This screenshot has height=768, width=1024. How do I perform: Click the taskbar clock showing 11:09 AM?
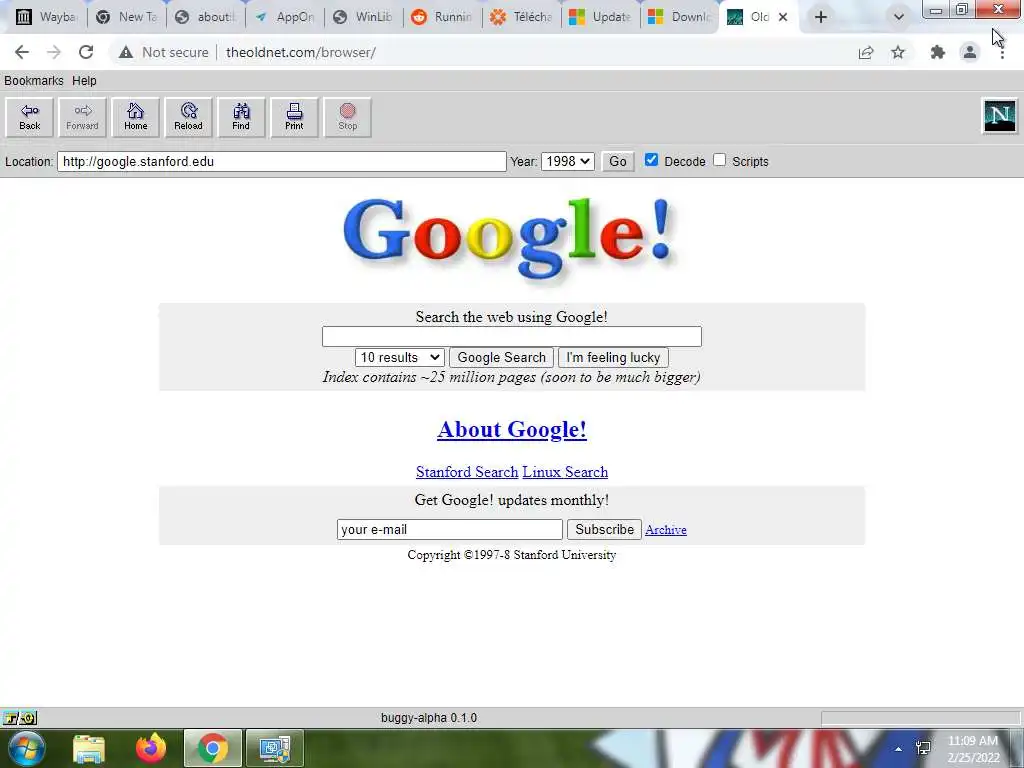coord(973,749)
